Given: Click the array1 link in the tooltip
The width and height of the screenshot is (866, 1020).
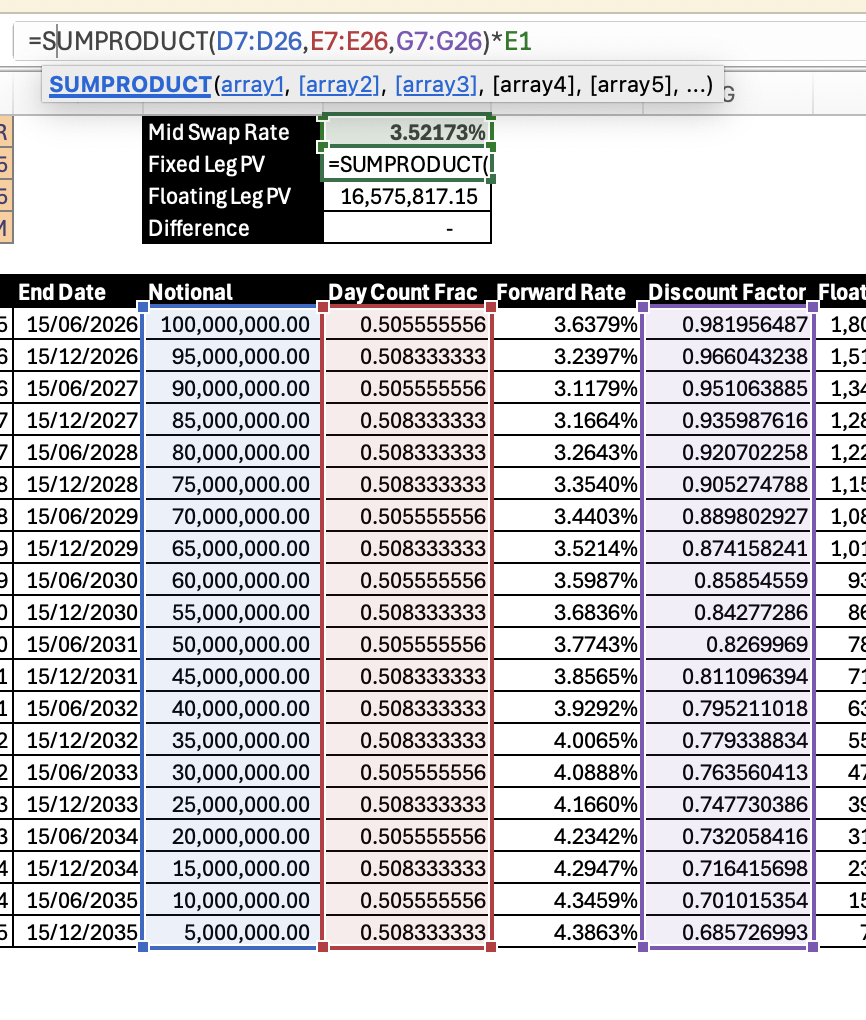Looking at the screenshot, I should [251, 85].
